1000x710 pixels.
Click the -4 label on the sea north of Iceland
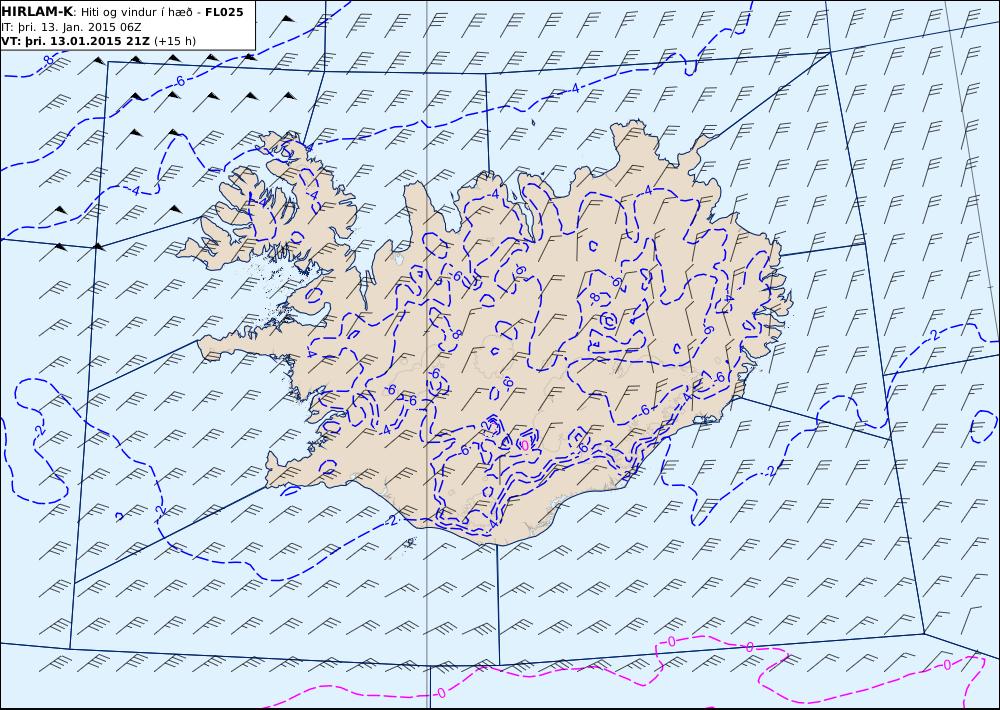pyautogui.click(x=573, y=88)
